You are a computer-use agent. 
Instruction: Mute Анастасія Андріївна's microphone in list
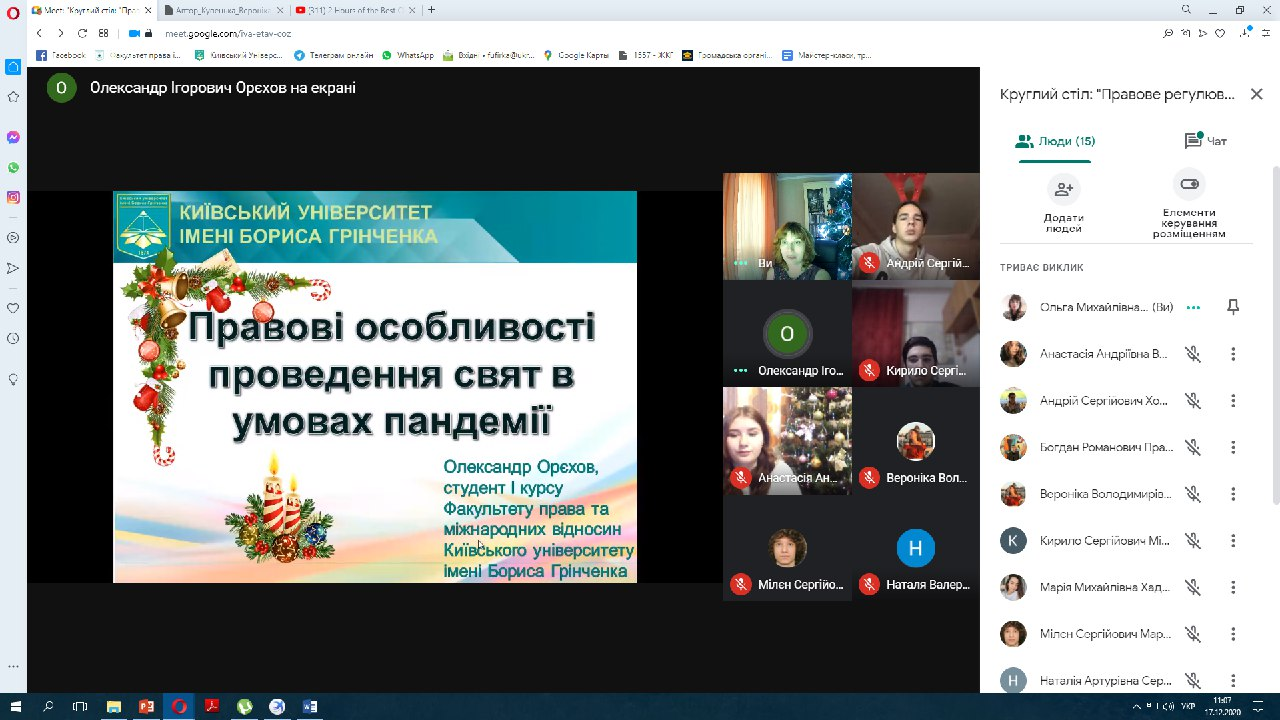pyautogui.click(x=1192, y=354)
